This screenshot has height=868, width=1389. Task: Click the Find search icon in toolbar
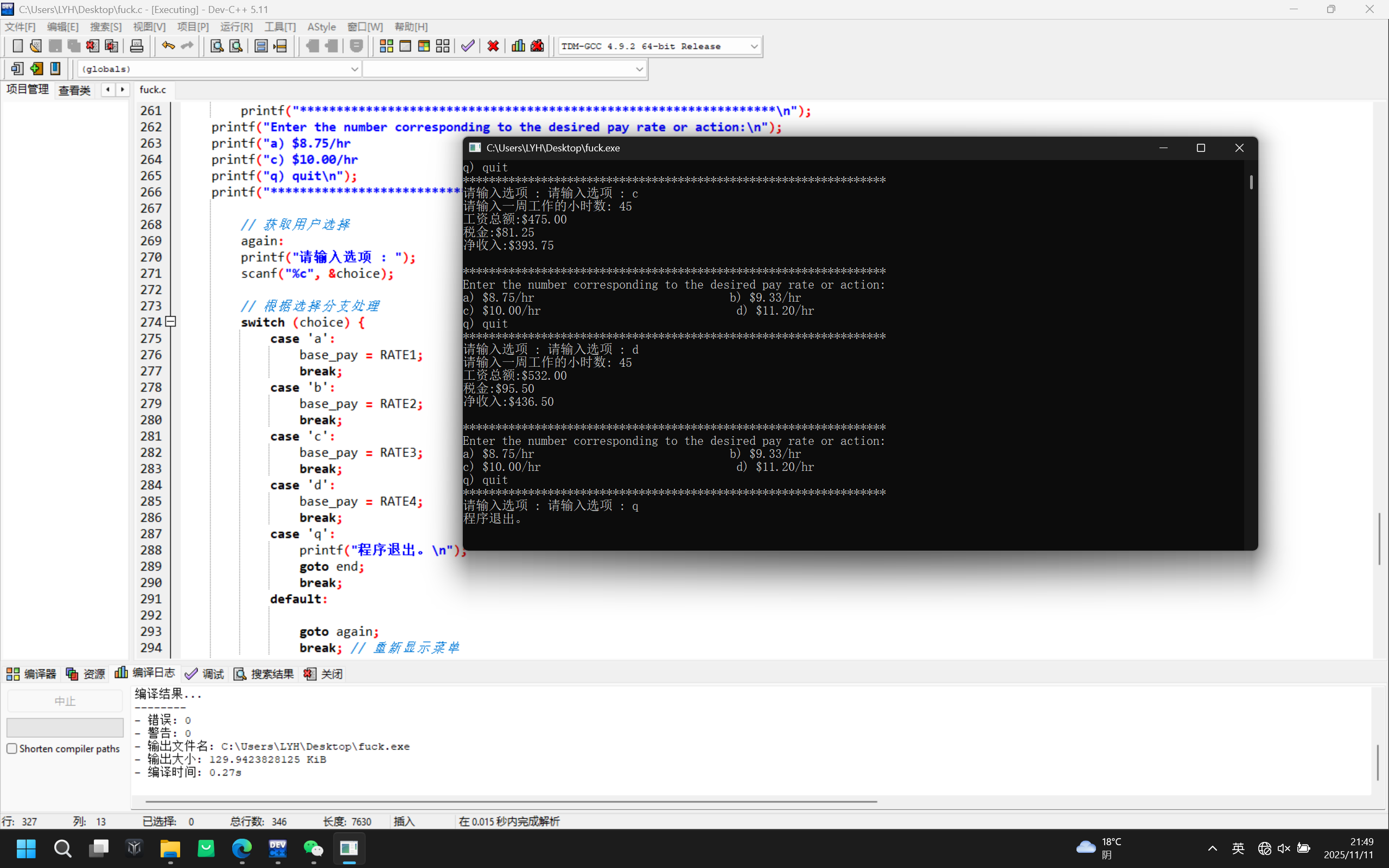(217, 46)
